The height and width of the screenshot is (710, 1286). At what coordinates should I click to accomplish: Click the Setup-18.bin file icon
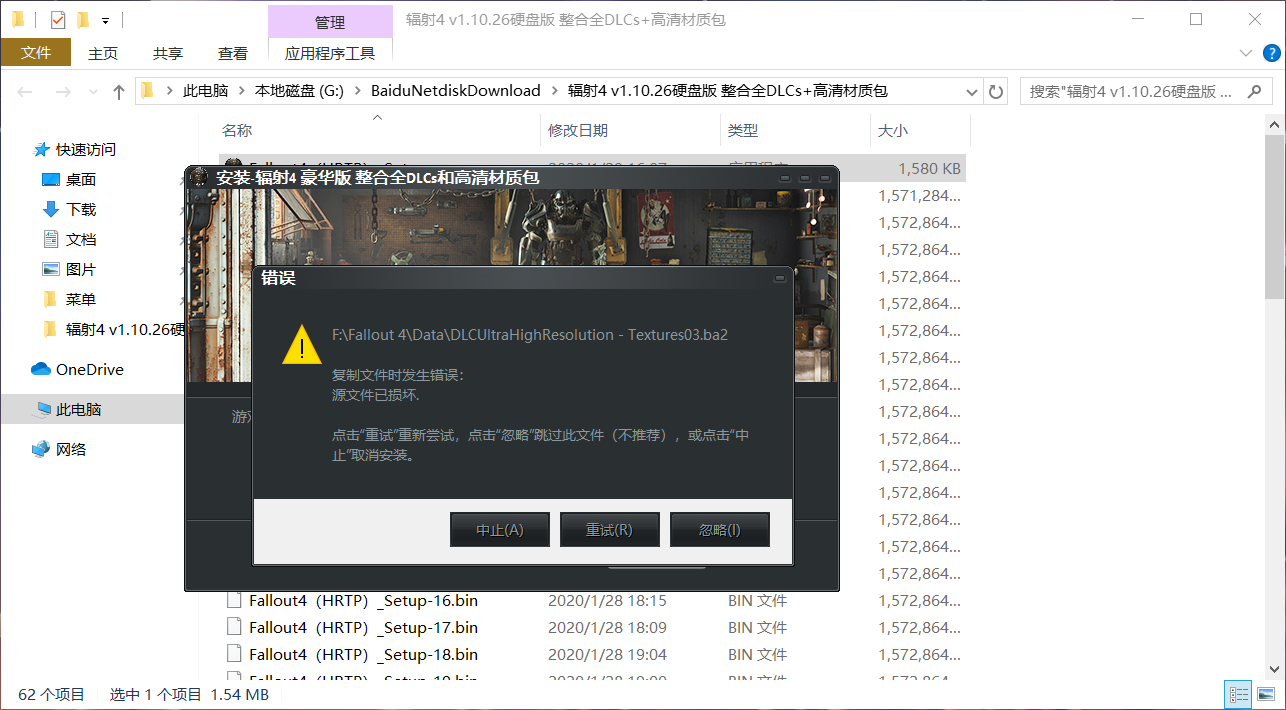(x=234, y=655)
